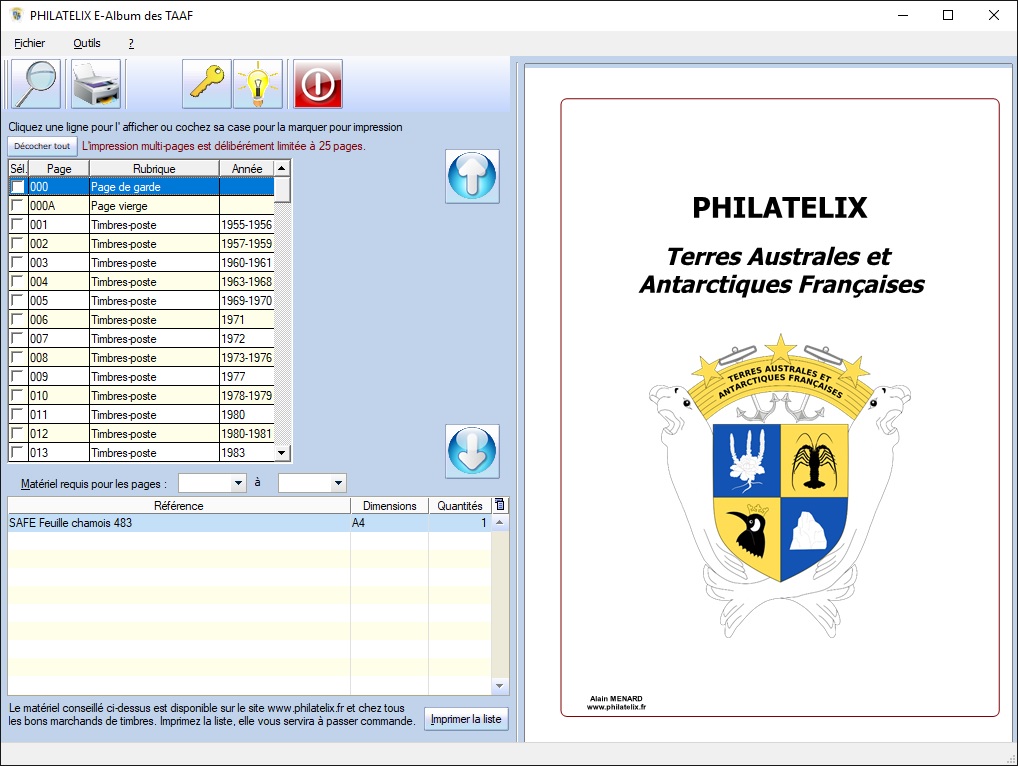Click the '1978-1979' year cell
Screen dimensions: 1018x766
247,395
